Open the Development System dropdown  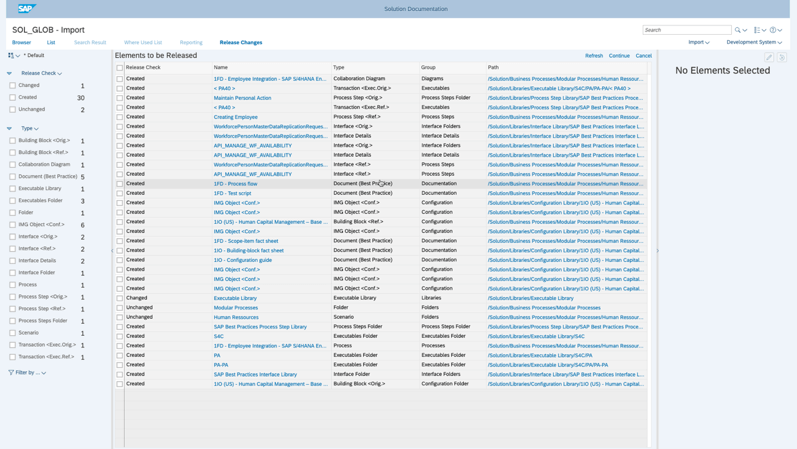click(754, 42)
